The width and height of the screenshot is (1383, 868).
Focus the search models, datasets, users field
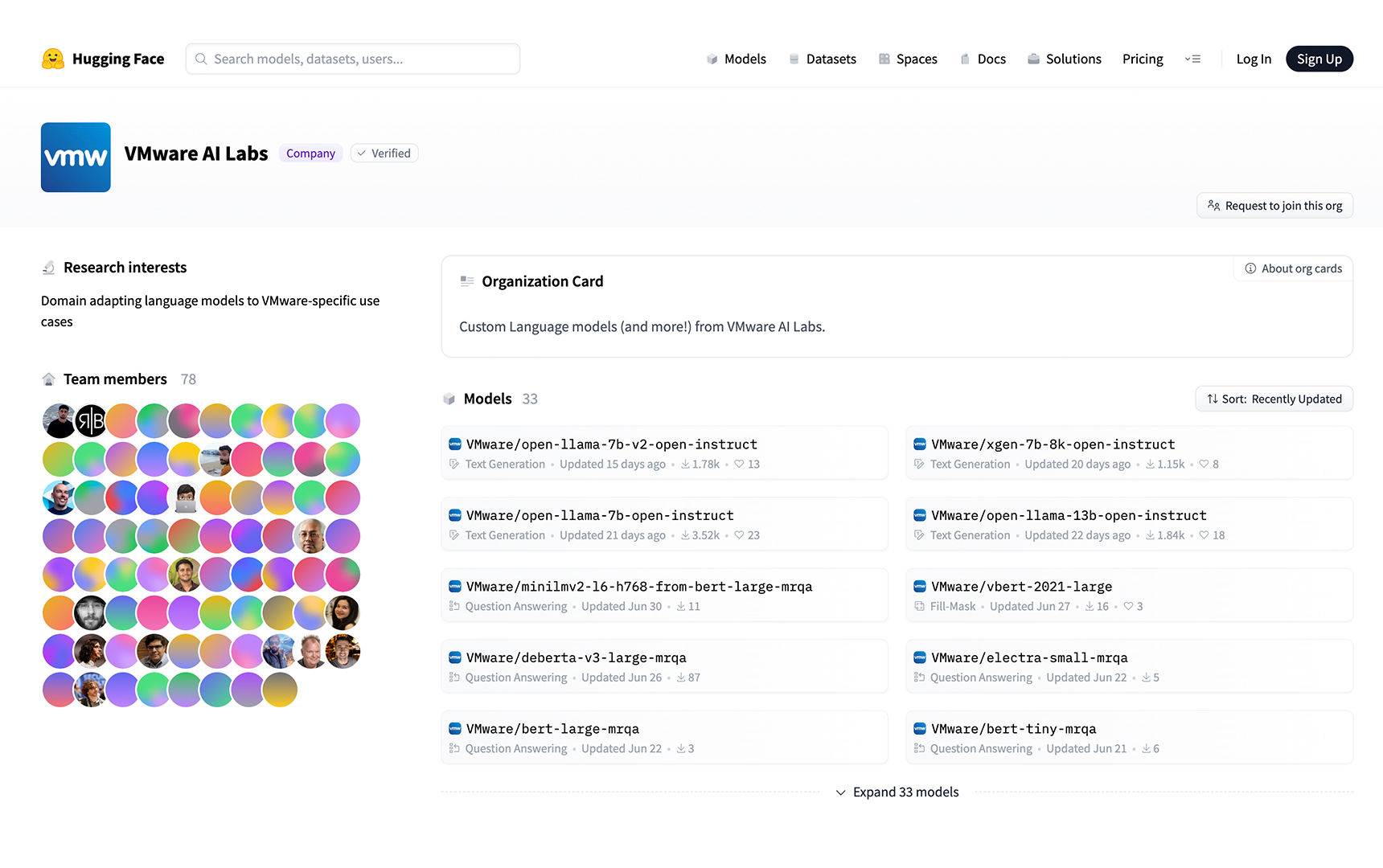coord(352,59)
